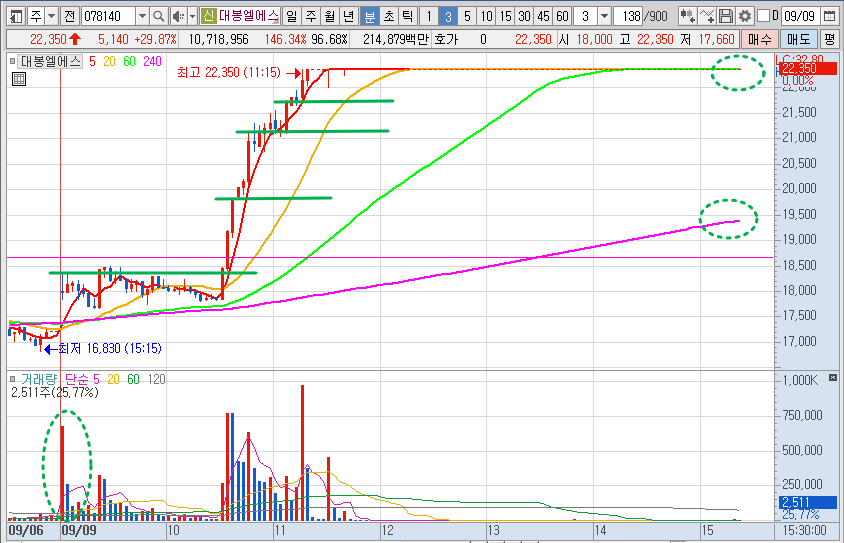Expand the 주 market type dropdown
The width and height of the screenshot is (844, 543).
coord(51,17)
